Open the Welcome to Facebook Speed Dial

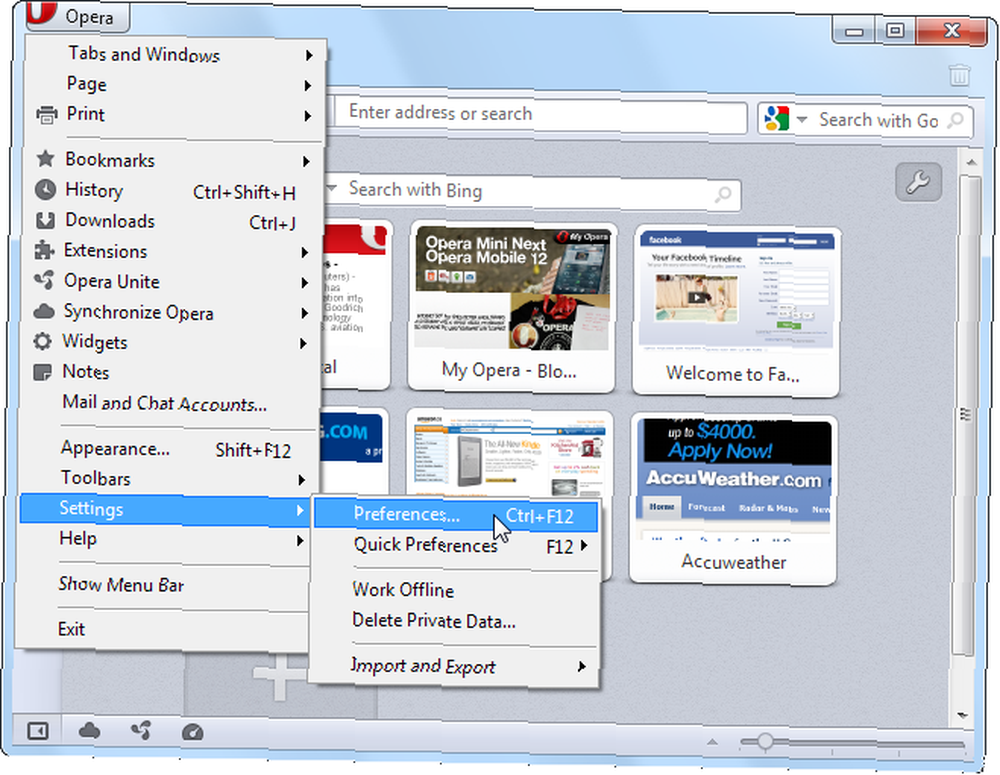click(x=736, y=311)
